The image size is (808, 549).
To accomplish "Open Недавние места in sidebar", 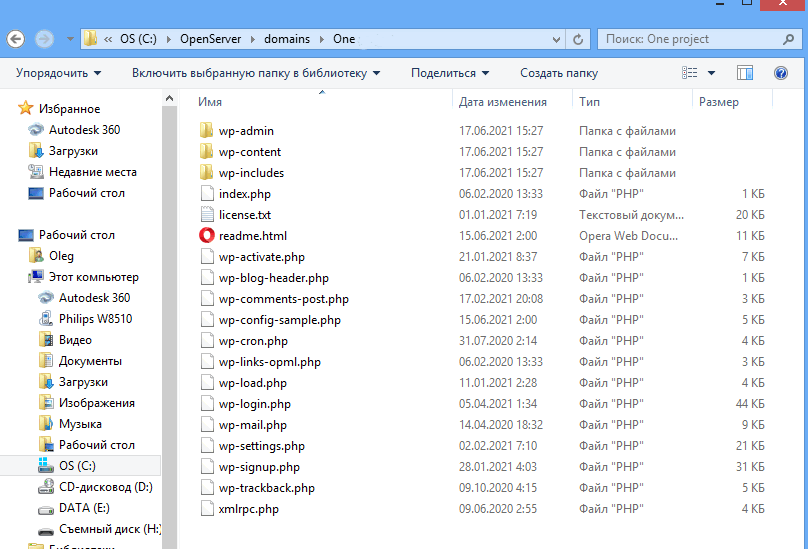I will [x=93, y=172].
